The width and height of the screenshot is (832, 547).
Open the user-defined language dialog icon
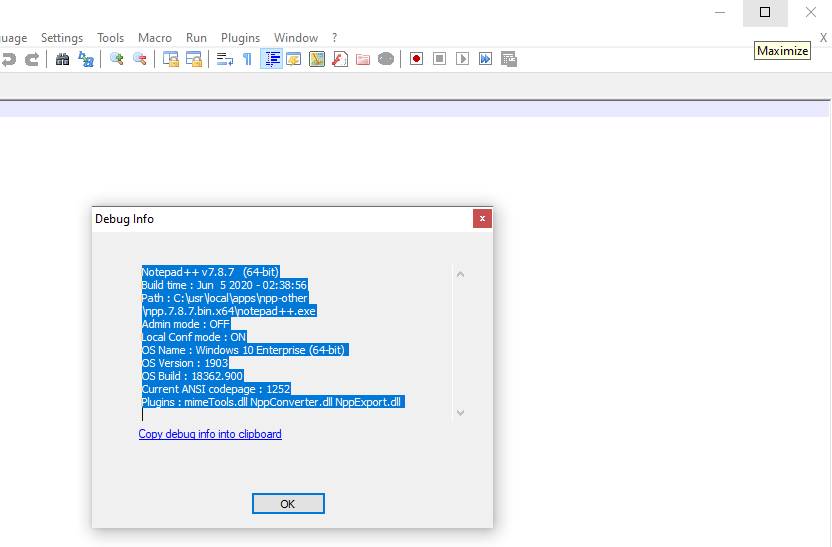(293, 59)
